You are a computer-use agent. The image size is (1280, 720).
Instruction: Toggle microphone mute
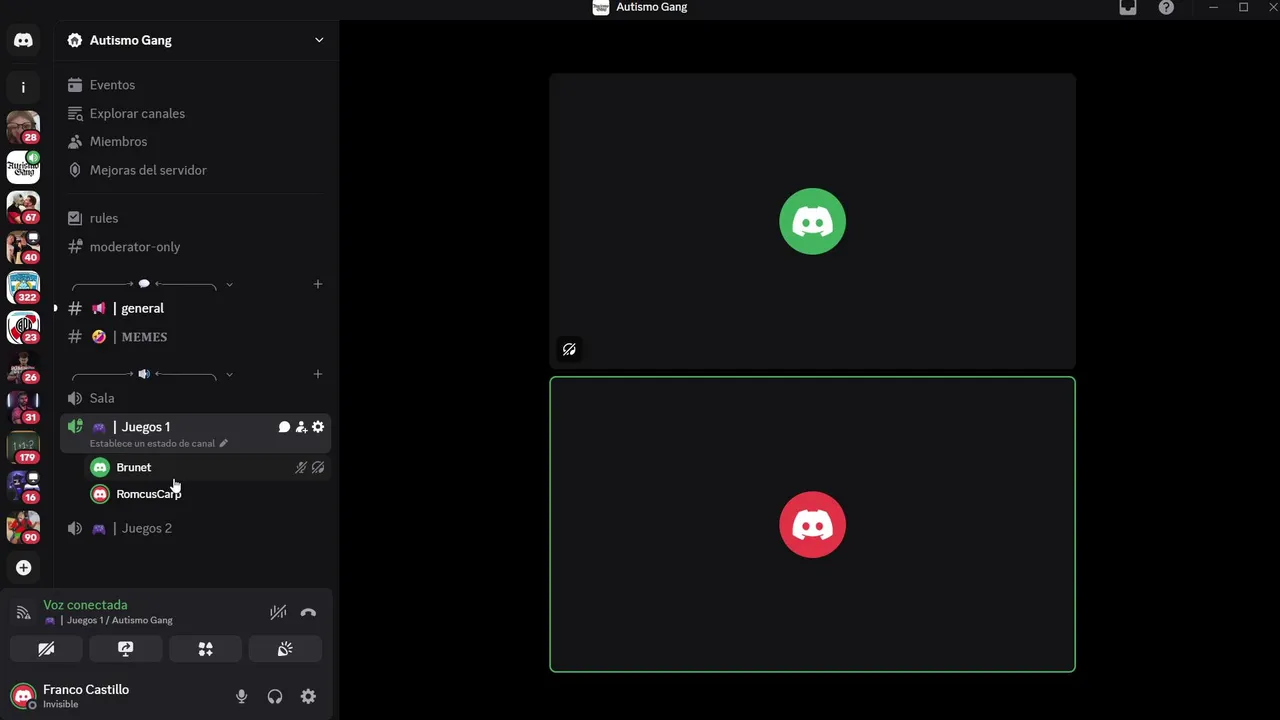click(241, 696)
